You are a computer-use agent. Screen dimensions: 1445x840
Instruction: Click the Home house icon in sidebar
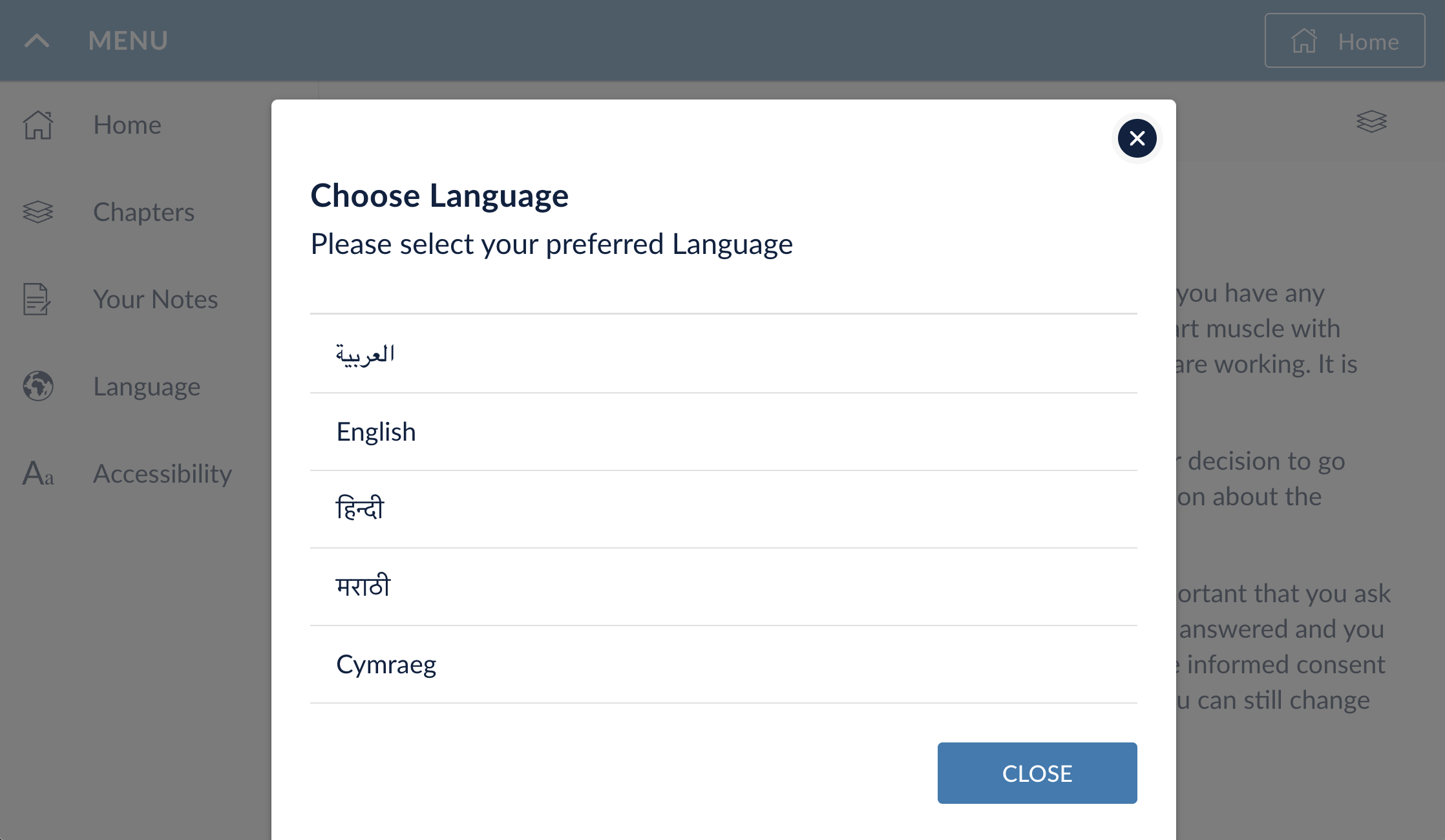pos(37,126)
